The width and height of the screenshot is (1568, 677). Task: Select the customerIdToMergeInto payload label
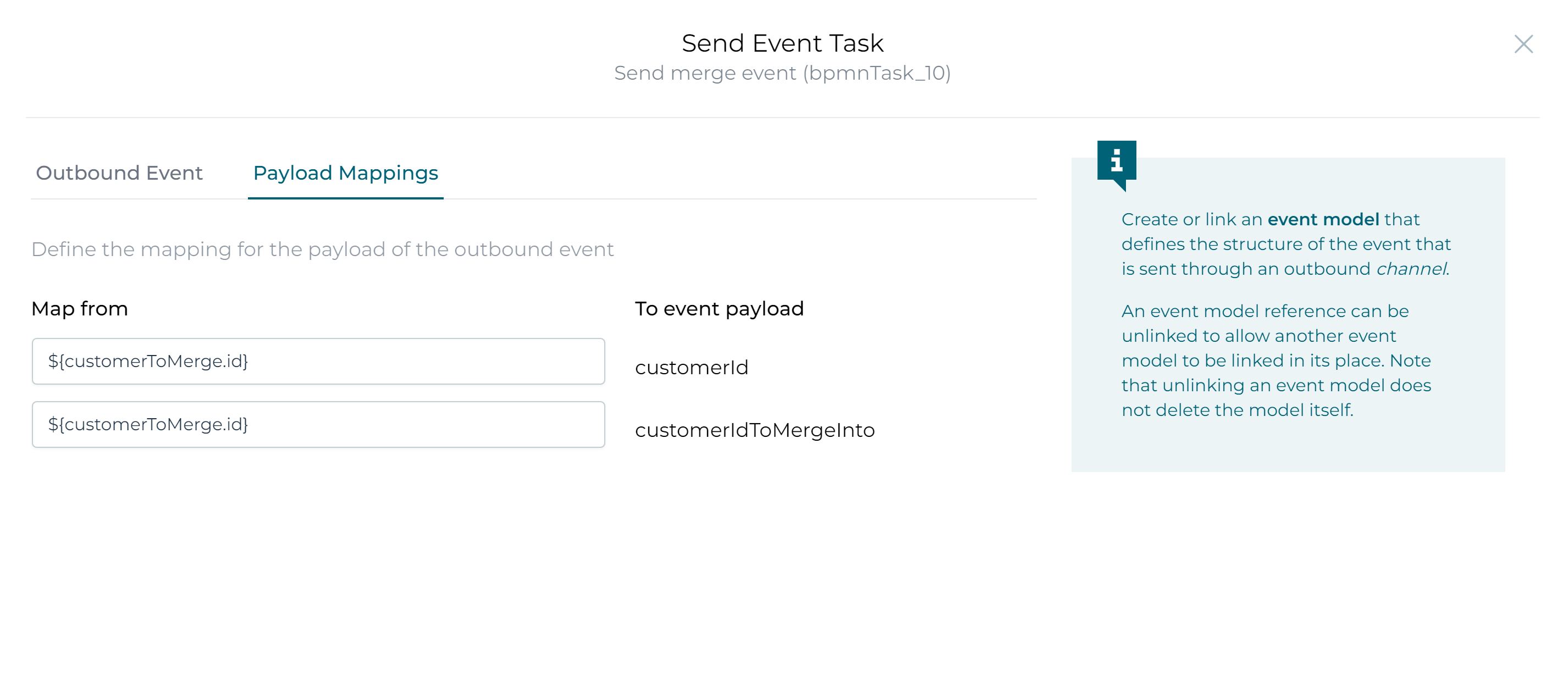754,430
